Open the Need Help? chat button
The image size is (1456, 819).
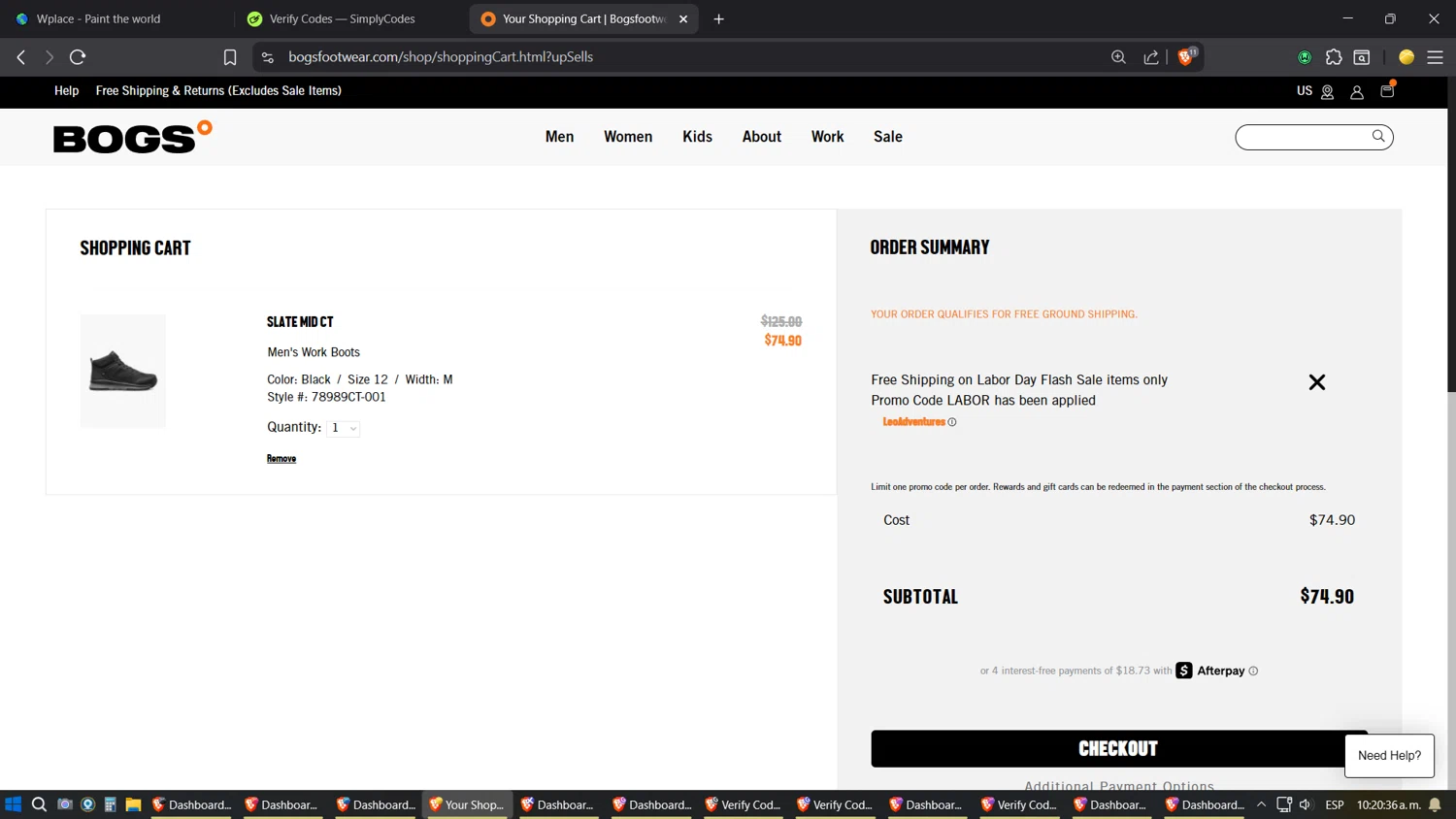click(x=1389, y=755)
